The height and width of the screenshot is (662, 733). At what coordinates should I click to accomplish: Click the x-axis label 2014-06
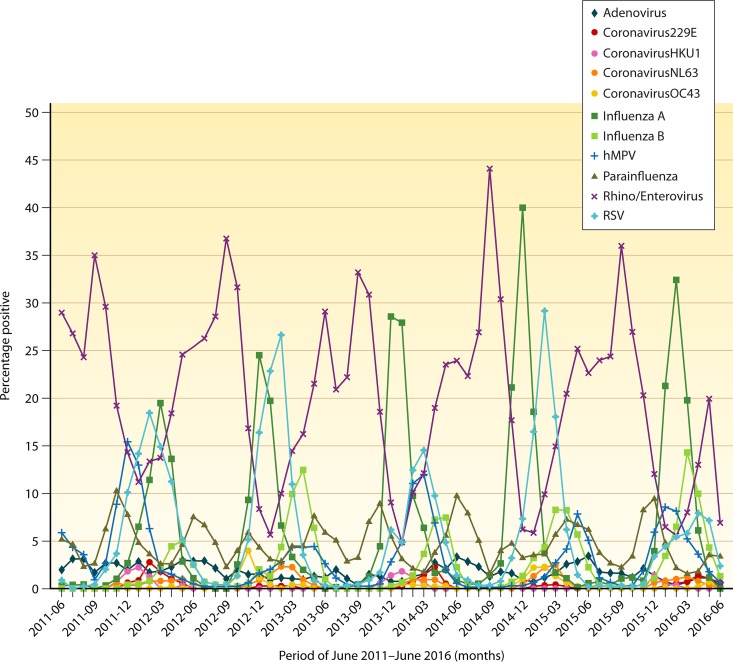click(443, 618)
